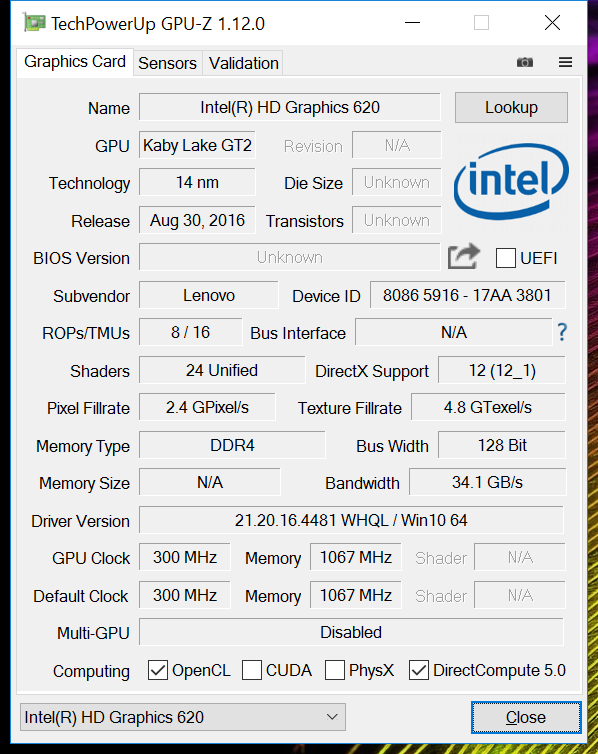Image resolution: width=598 pixels, height=754 pixels.
Task: Click the Driver Version field 21.20.16.4481 WHQL
Action: 351,520
